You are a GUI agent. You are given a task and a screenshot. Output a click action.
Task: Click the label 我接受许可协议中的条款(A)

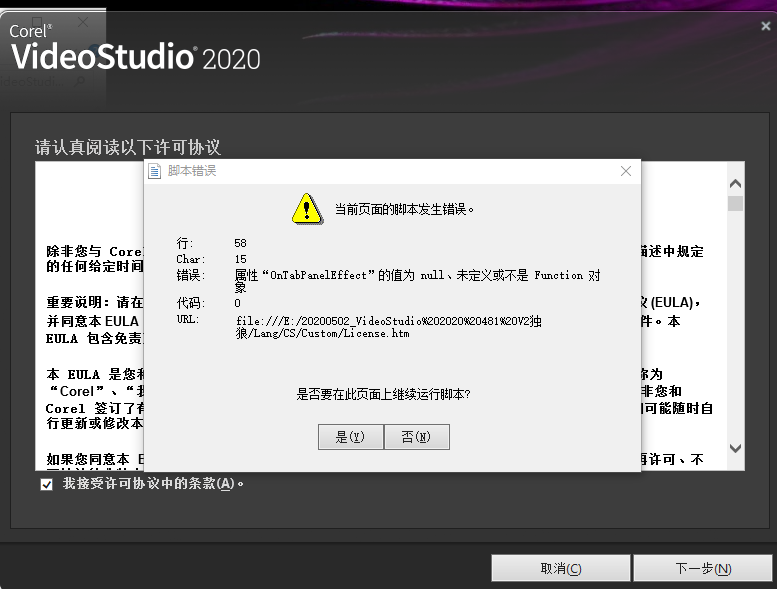coord(153,483)
